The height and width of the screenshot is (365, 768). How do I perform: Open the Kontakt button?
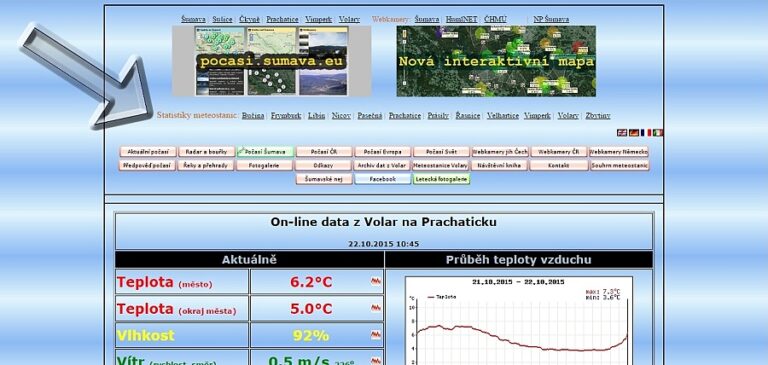(559, 166)
